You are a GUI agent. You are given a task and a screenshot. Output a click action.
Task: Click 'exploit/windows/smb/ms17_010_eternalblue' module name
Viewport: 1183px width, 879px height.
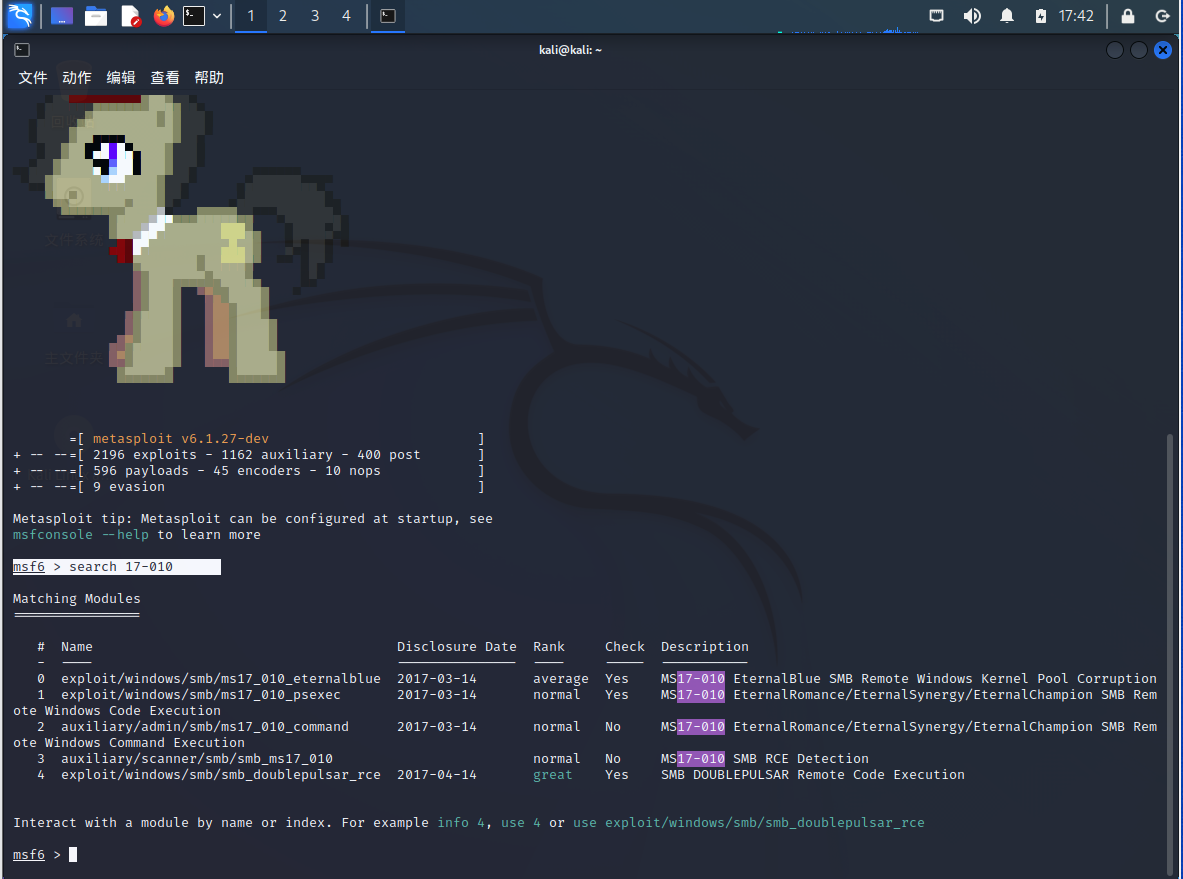pos(220,678)
